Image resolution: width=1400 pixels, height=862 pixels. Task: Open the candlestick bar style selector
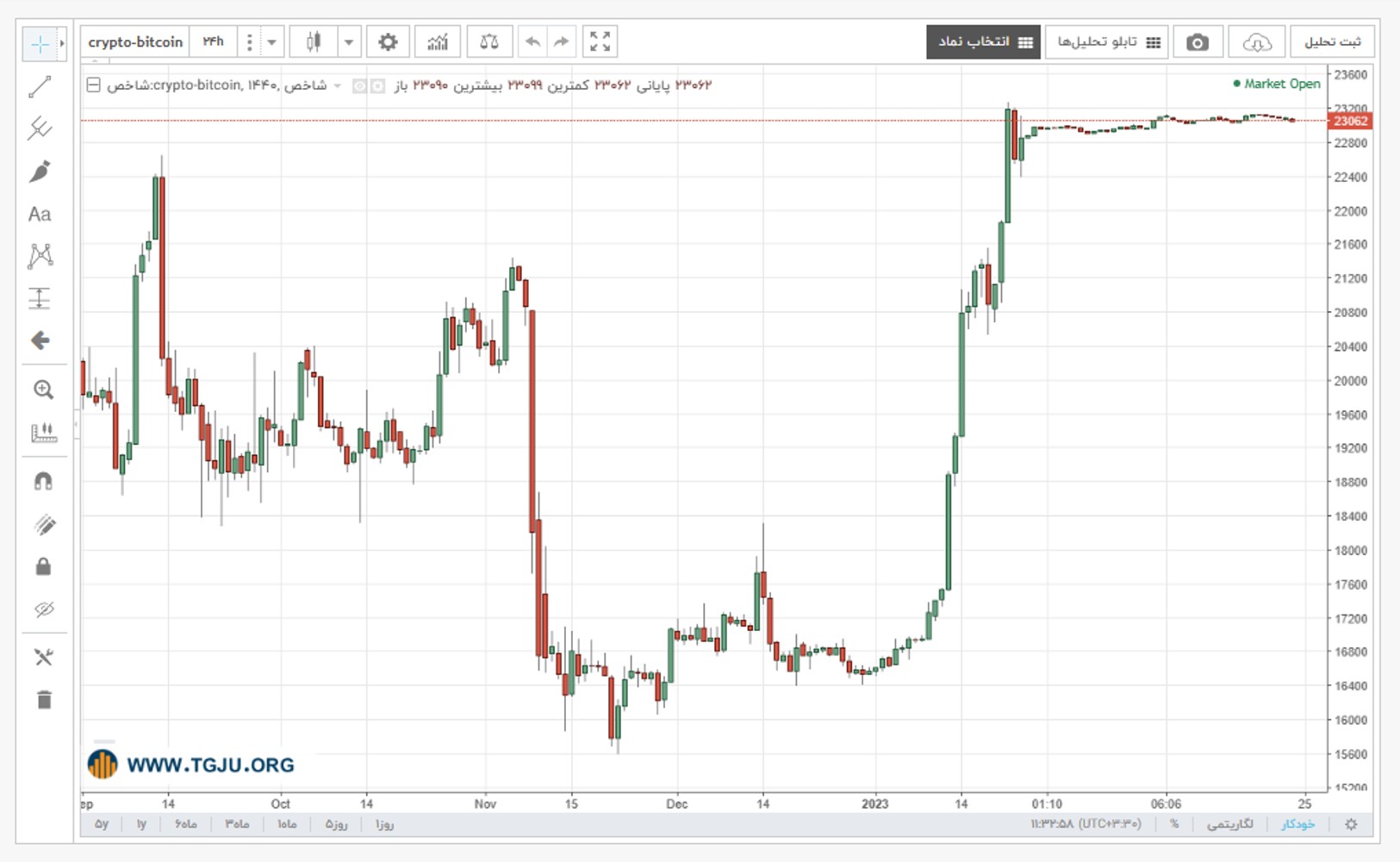click(x=314, y=41)
